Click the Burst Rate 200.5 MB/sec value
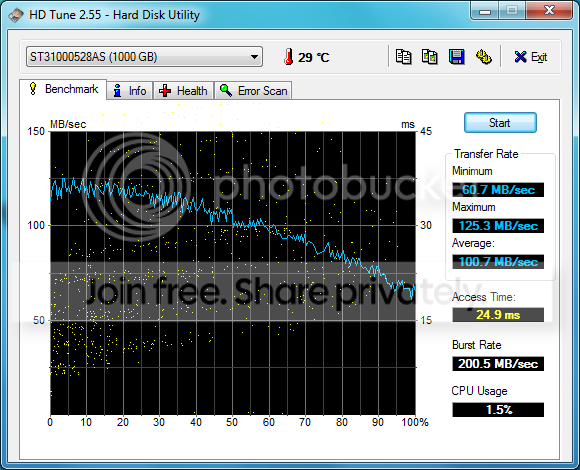The width and height of the screenshot is (580, 470). (498, 364)
